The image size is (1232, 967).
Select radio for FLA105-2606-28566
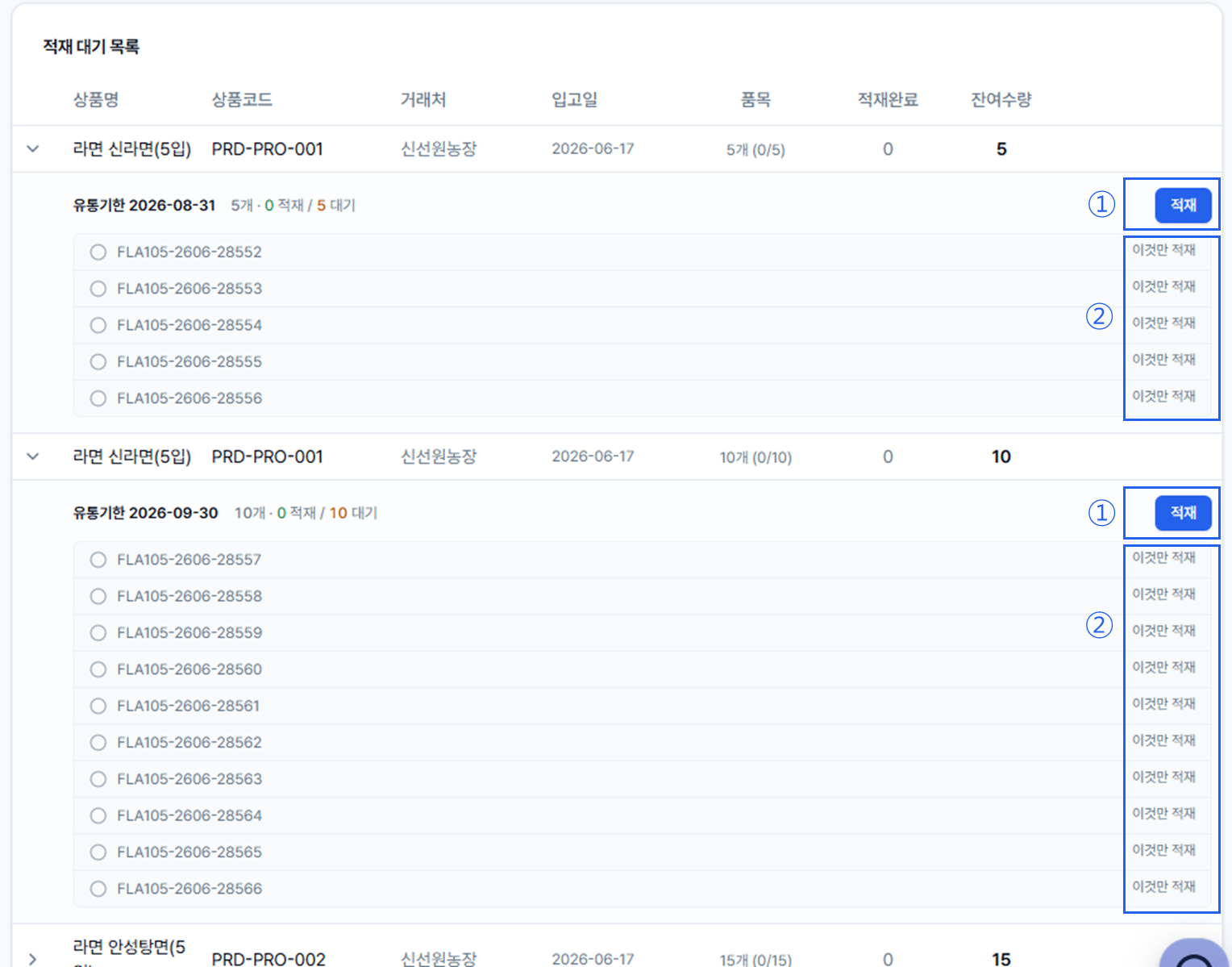(98, 889)
